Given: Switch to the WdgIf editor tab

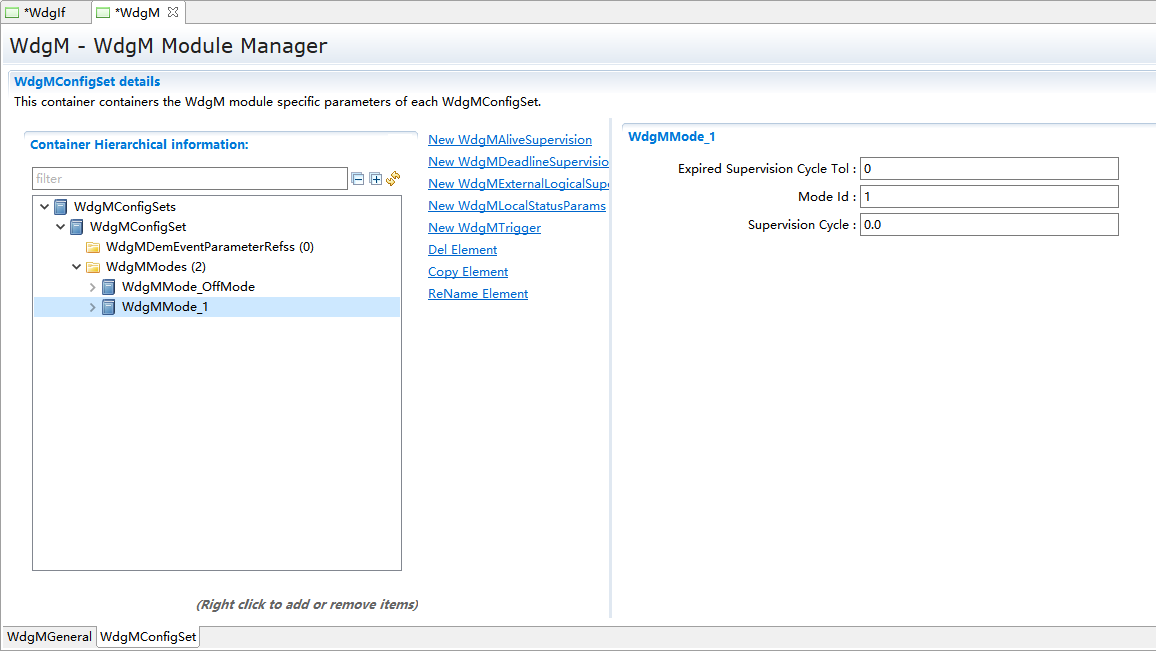Looking at the screenshot, I should click(x=44, y=12).
